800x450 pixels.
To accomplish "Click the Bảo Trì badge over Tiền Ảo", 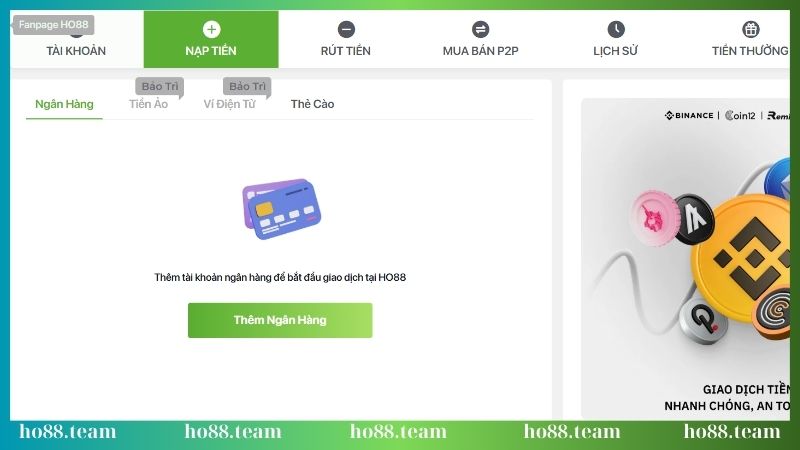I will point(160,86).
